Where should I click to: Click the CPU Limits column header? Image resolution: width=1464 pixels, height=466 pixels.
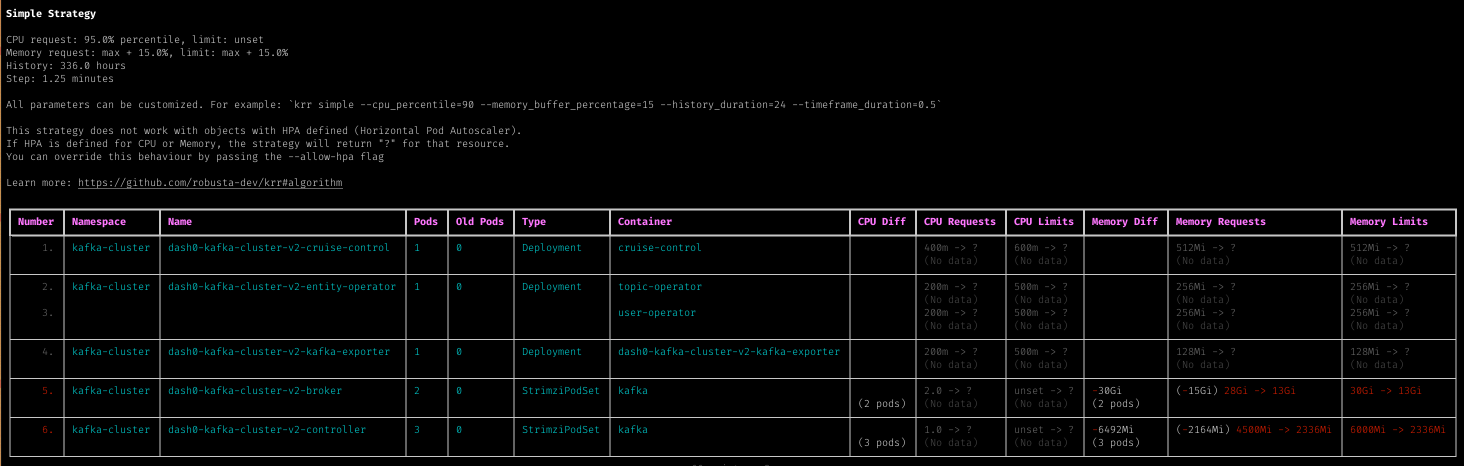click(x=1044, y=222)
